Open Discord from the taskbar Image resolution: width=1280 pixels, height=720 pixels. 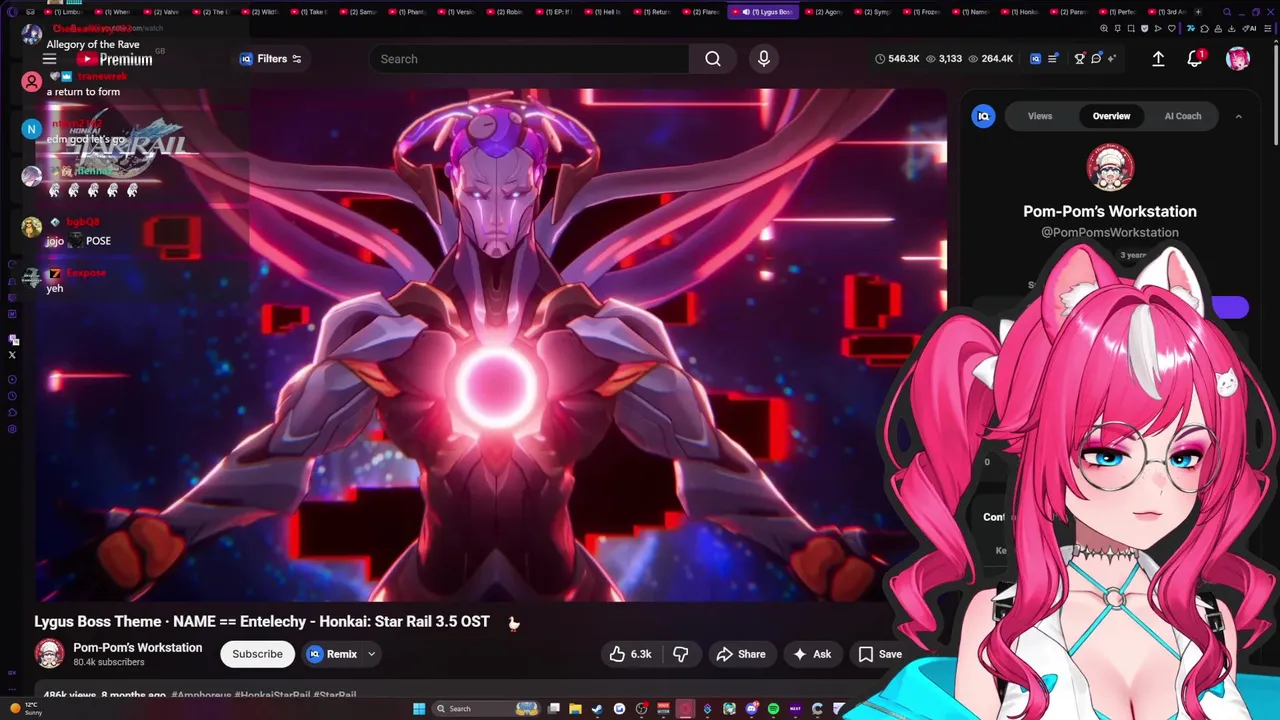point(751,709)
